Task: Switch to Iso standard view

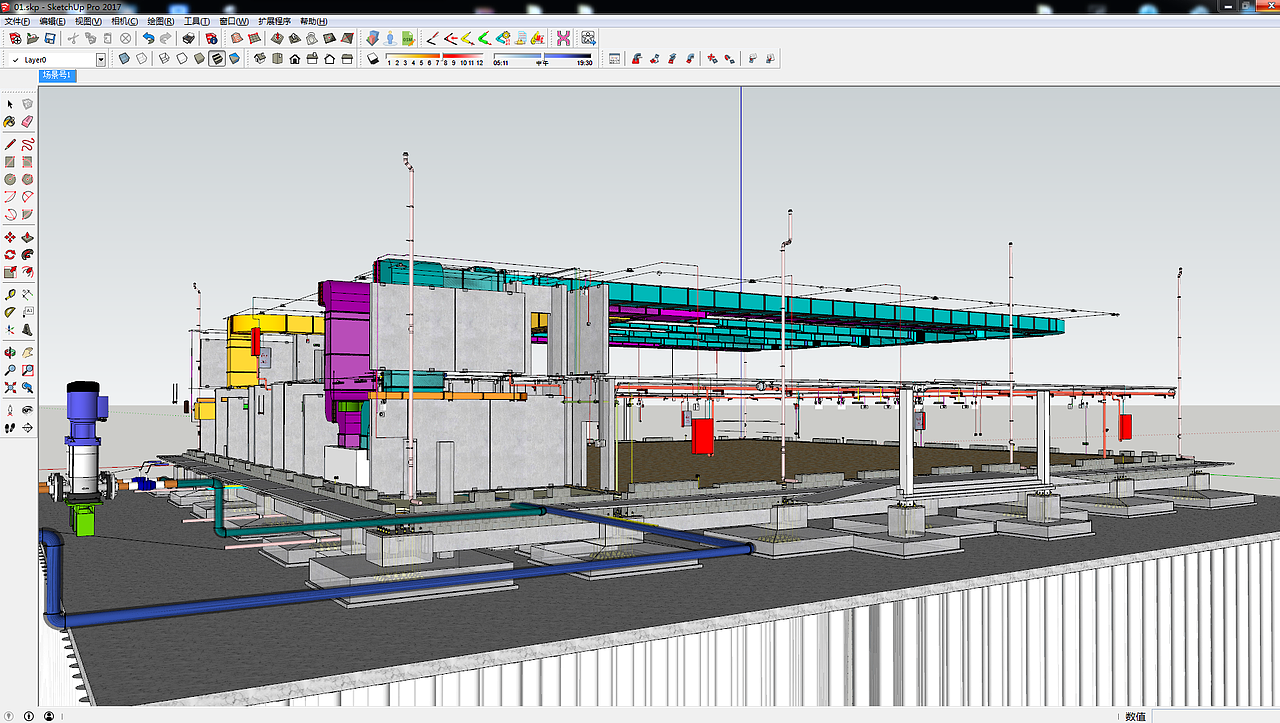Action: point(258,59)
